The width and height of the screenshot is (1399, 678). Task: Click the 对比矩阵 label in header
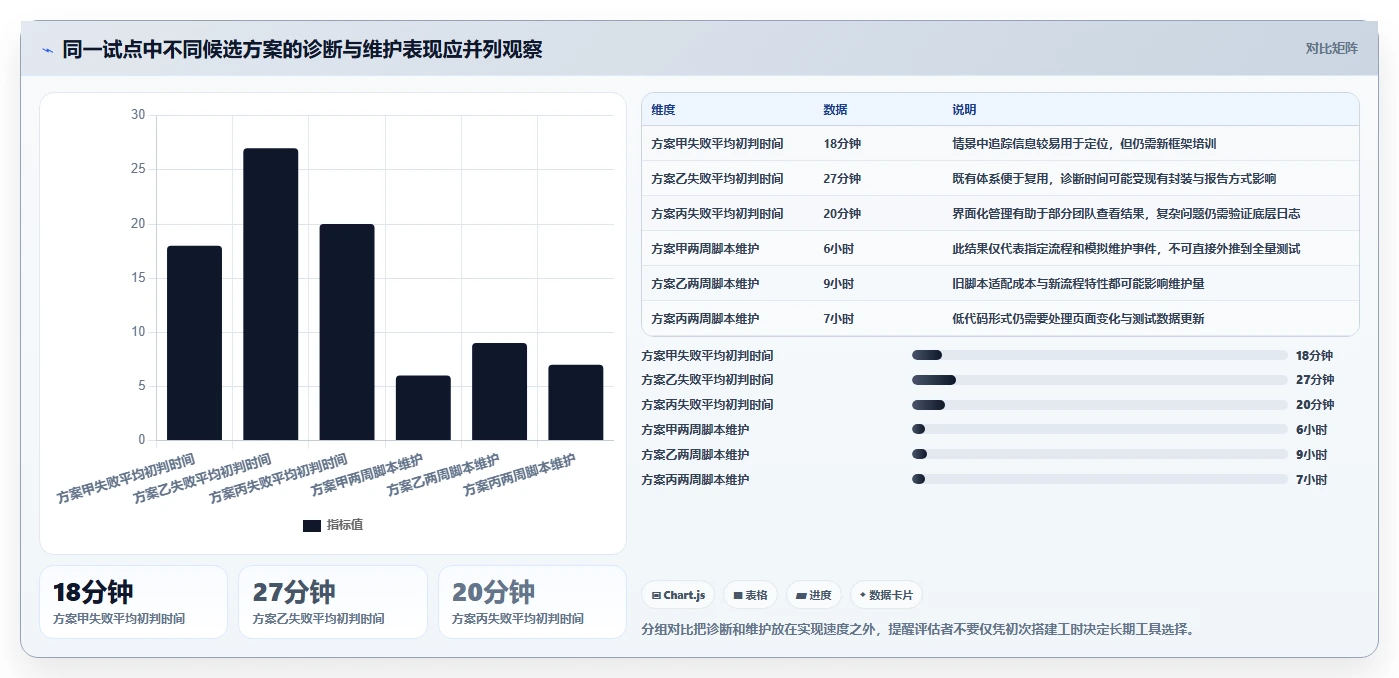click(x=1331, y=48)
